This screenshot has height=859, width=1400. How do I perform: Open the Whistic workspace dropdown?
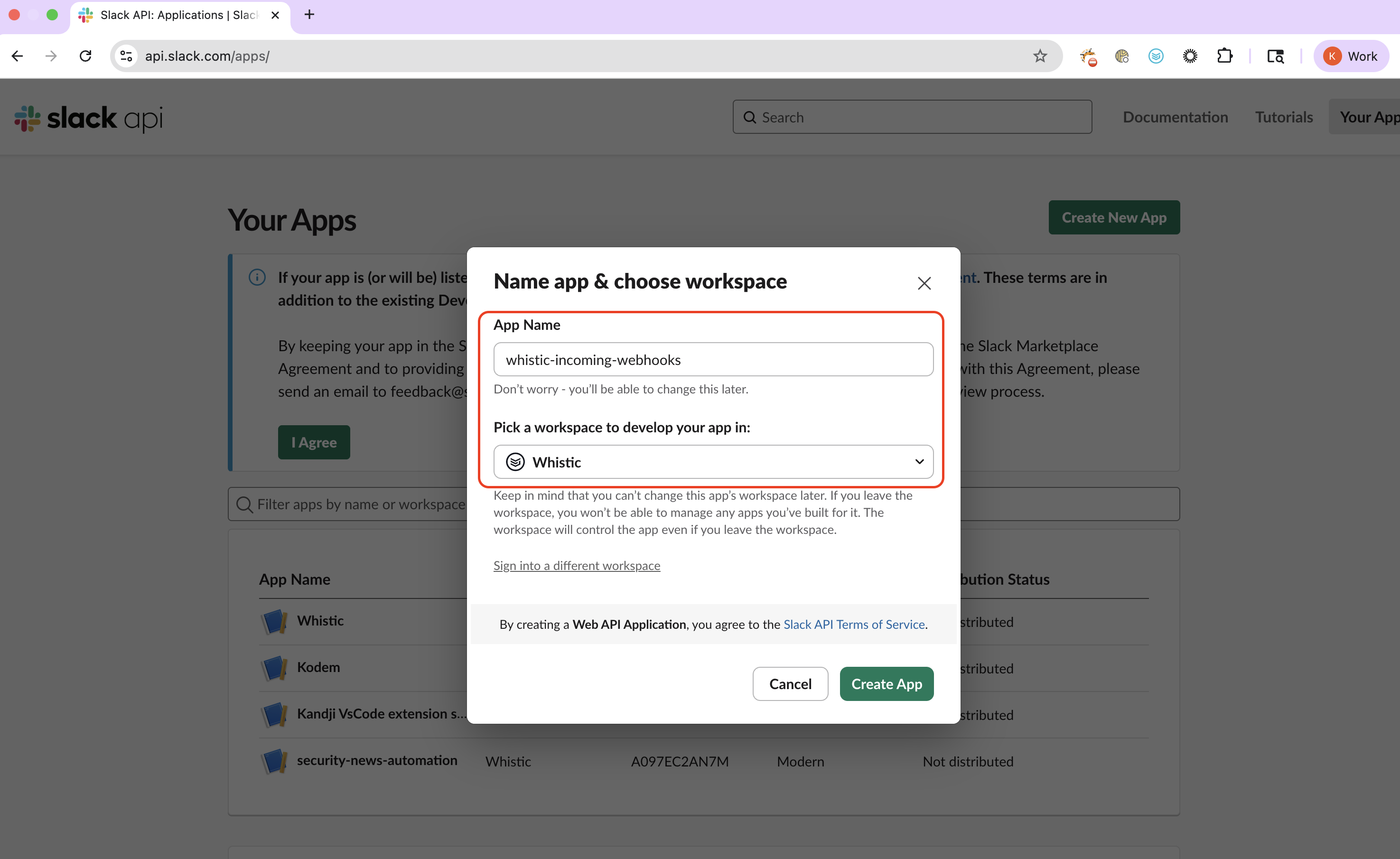click(713, 462)
